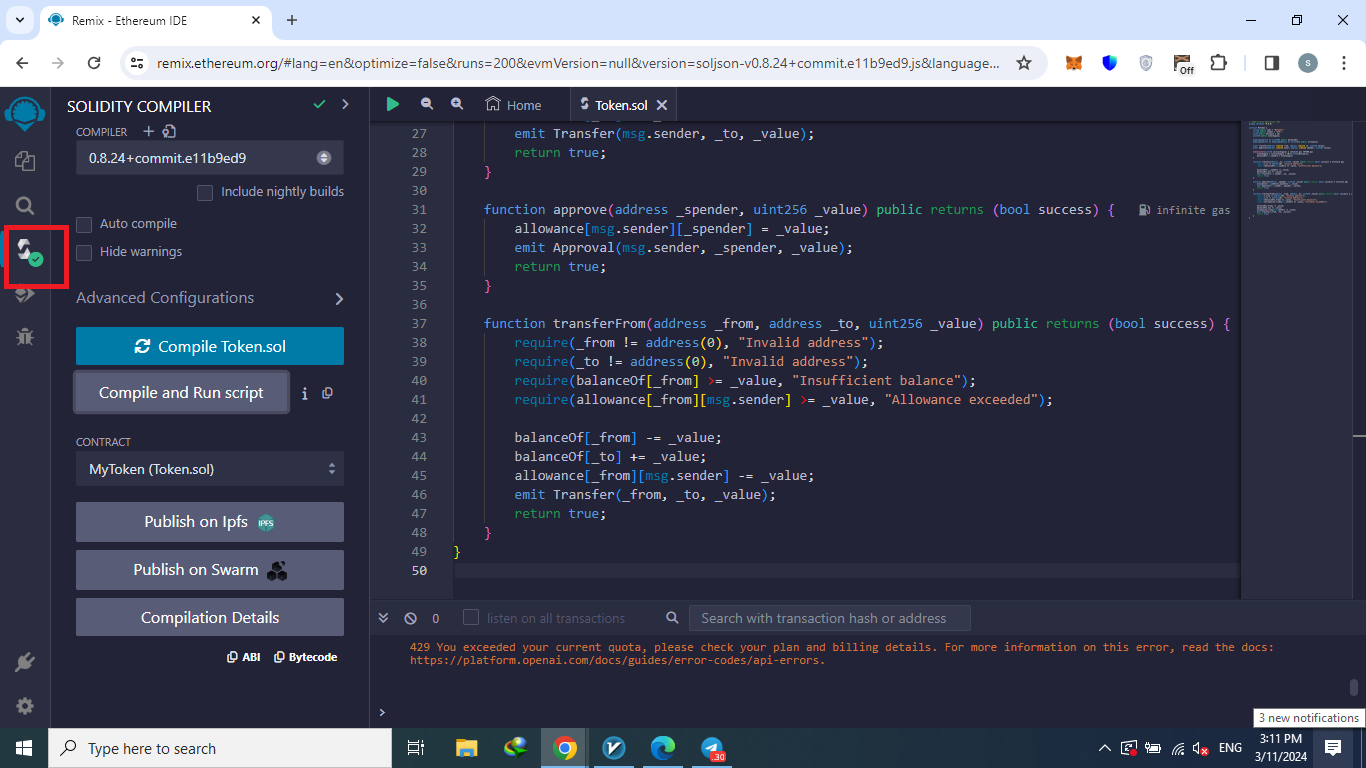This screenshot has height=768, width=1366.
Task: Copy the script icon next to info icon
Action: (x=327, y=394)
